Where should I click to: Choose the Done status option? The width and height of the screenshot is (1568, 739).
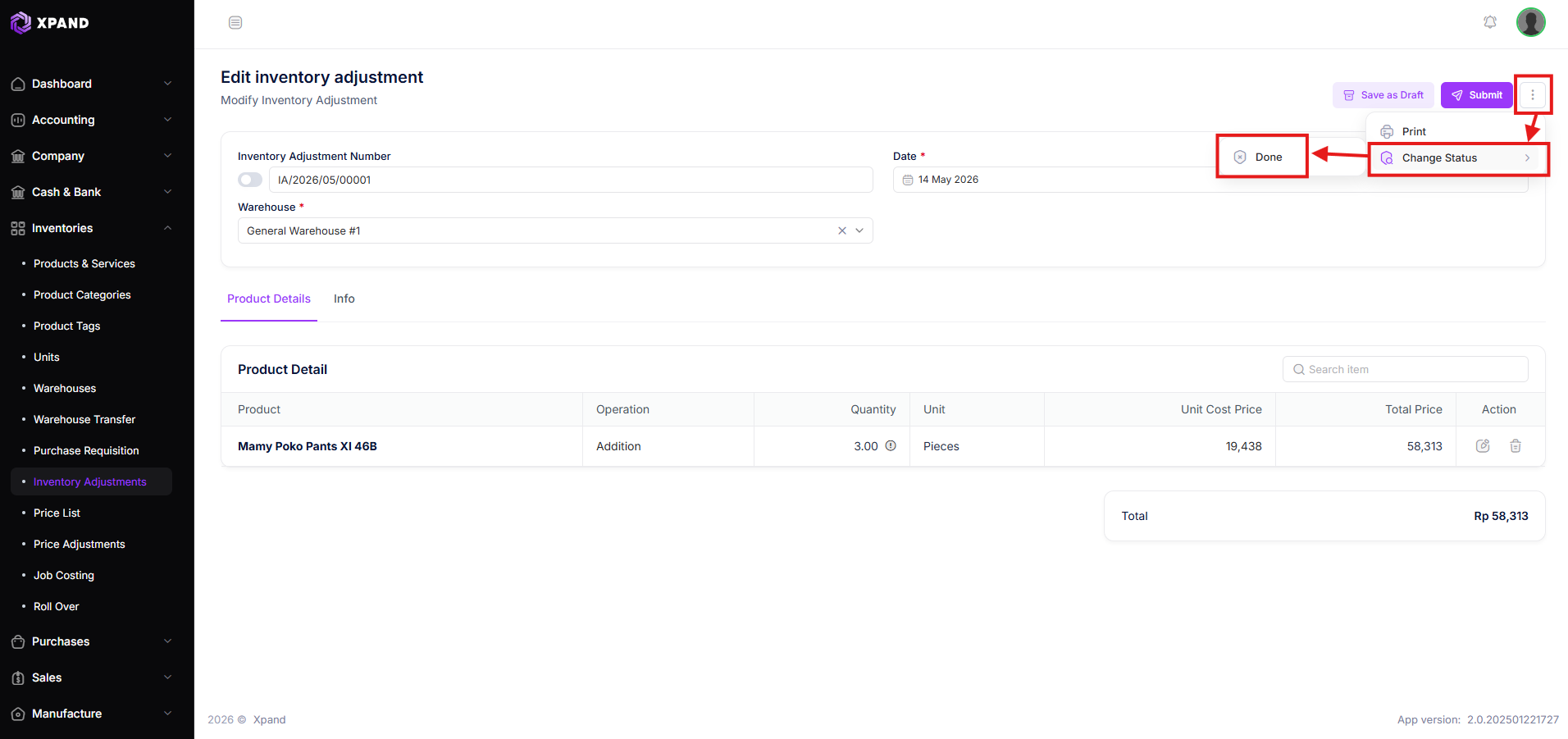tap(1261, 157)
